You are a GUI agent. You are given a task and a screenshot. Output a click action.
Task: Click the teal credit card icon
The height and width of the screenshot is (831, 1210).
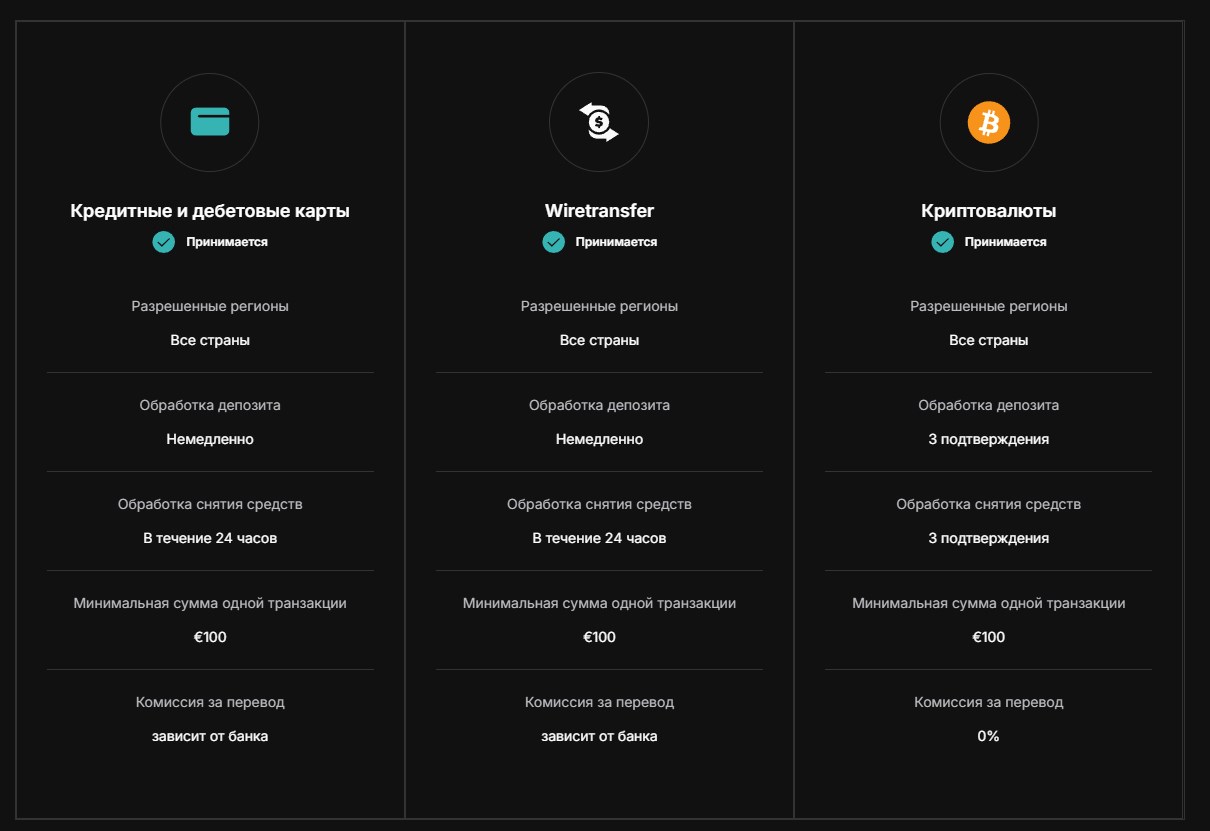point(210,122)
